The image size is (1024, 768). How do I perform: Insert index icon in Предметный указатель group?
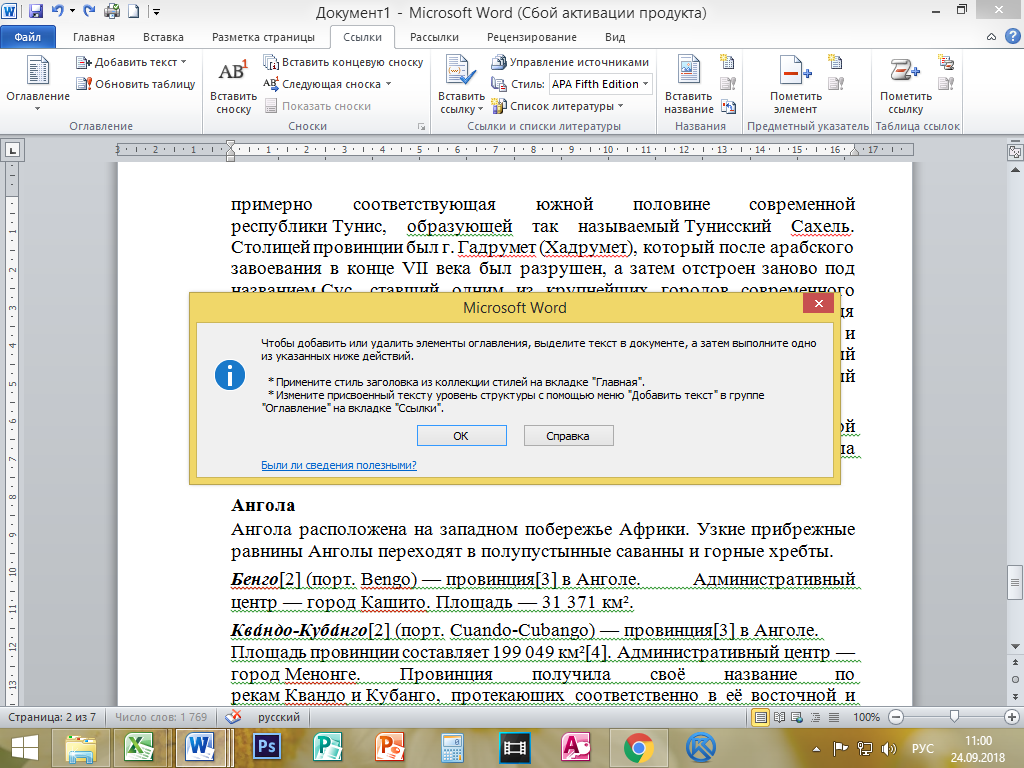(835, 62)
